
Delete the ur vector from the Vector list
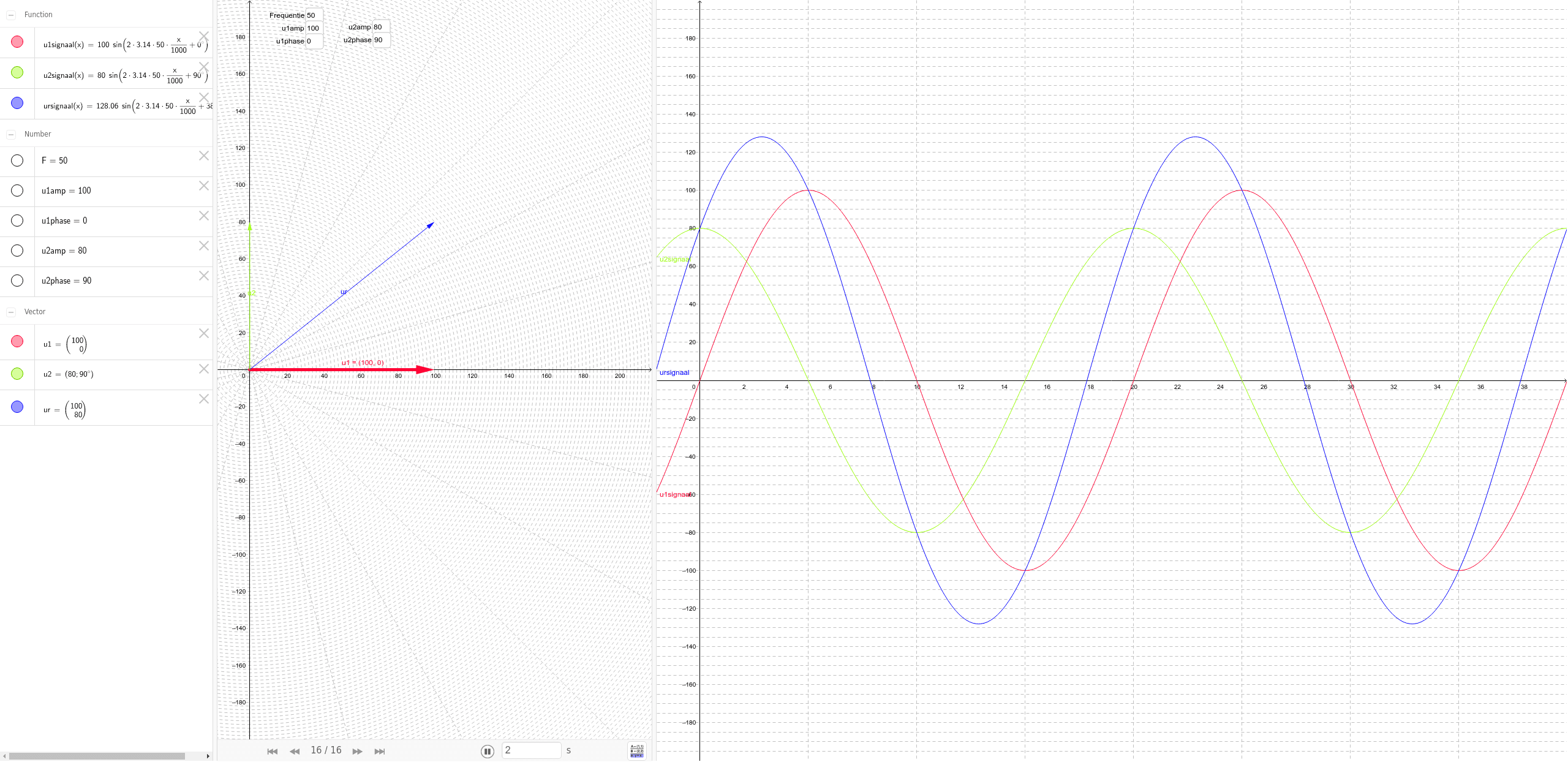click(203, 399)
